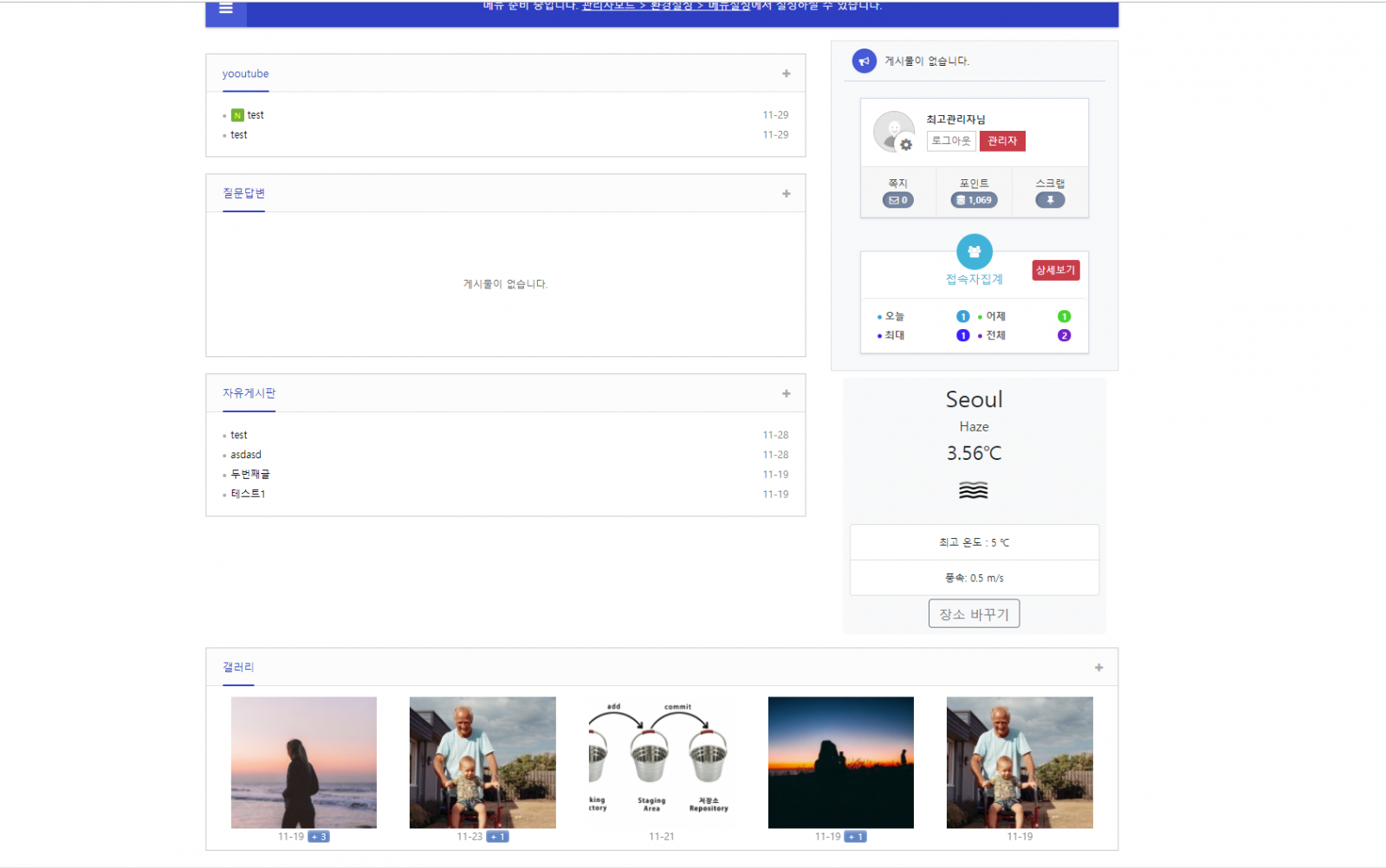Viewport: 1386px width, 868px height.
Task: Click the 장소 바꾸기 change location button
Action: [x=974, y=614]
